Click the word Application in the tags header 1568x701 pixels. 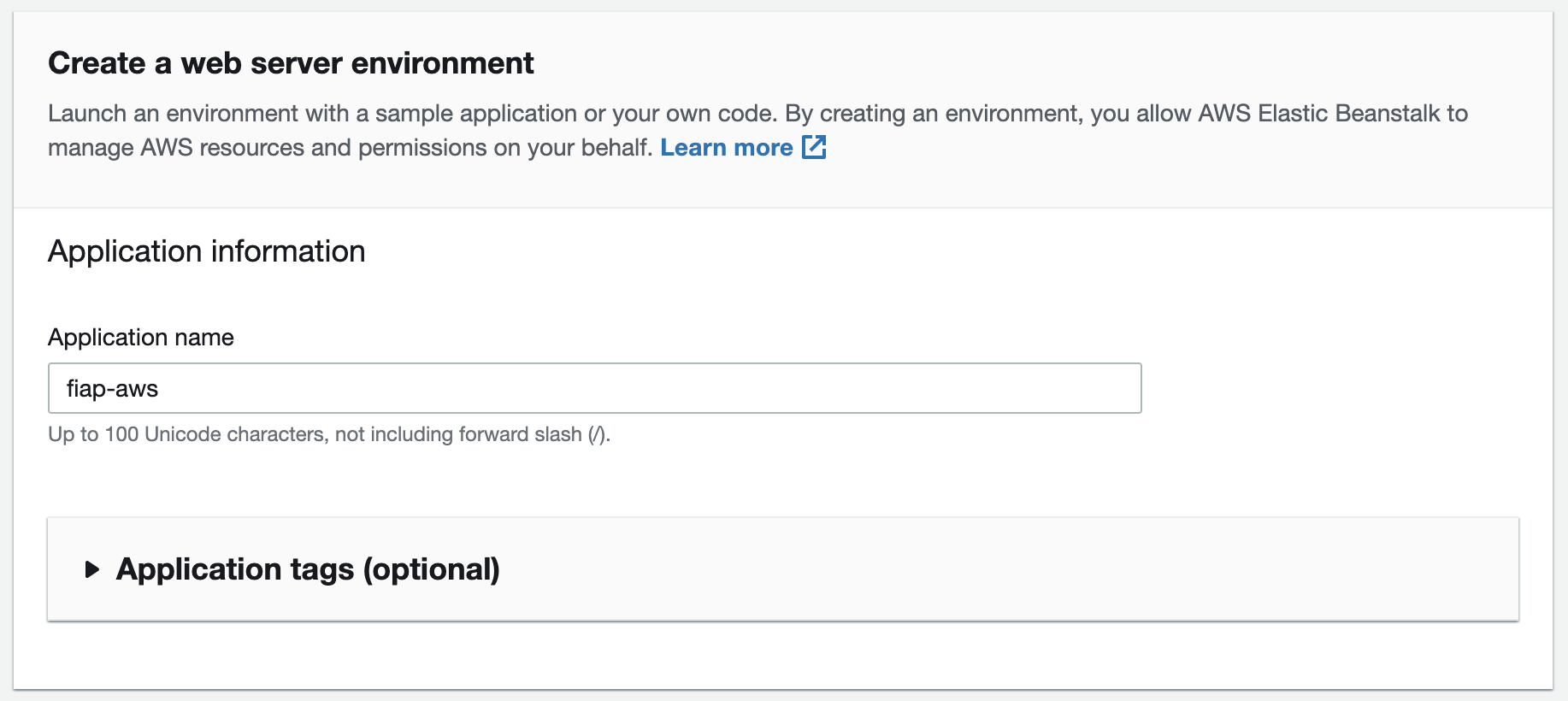(x=198, y=569)
